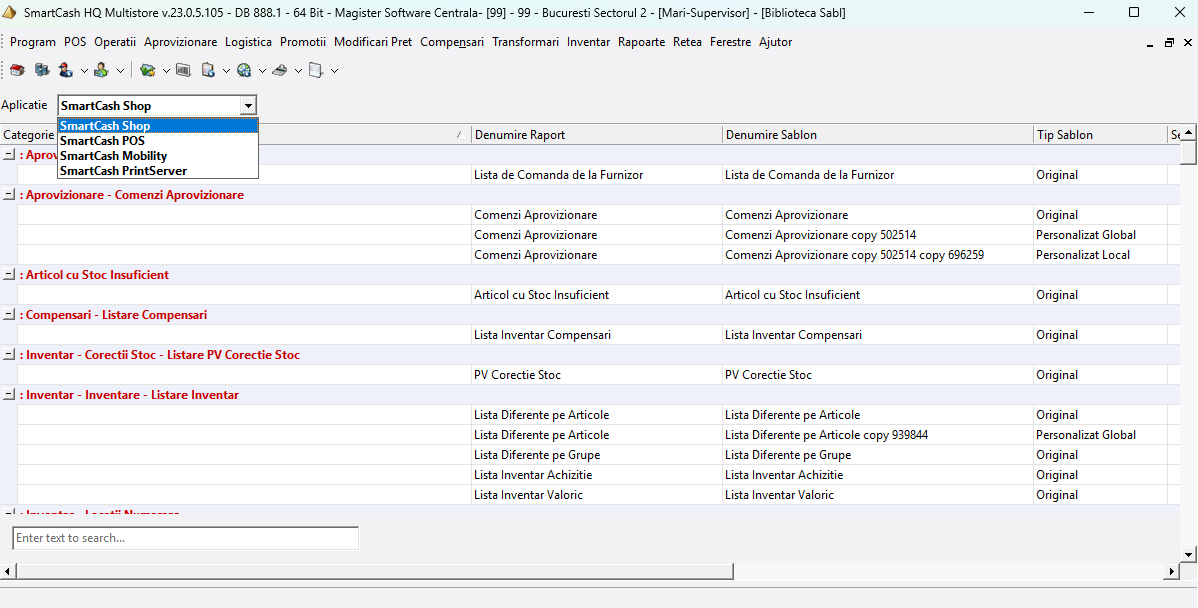Screen dimensions: 1198x608
Task: Click the barcode toolbar icon
Action: (183, 70)
